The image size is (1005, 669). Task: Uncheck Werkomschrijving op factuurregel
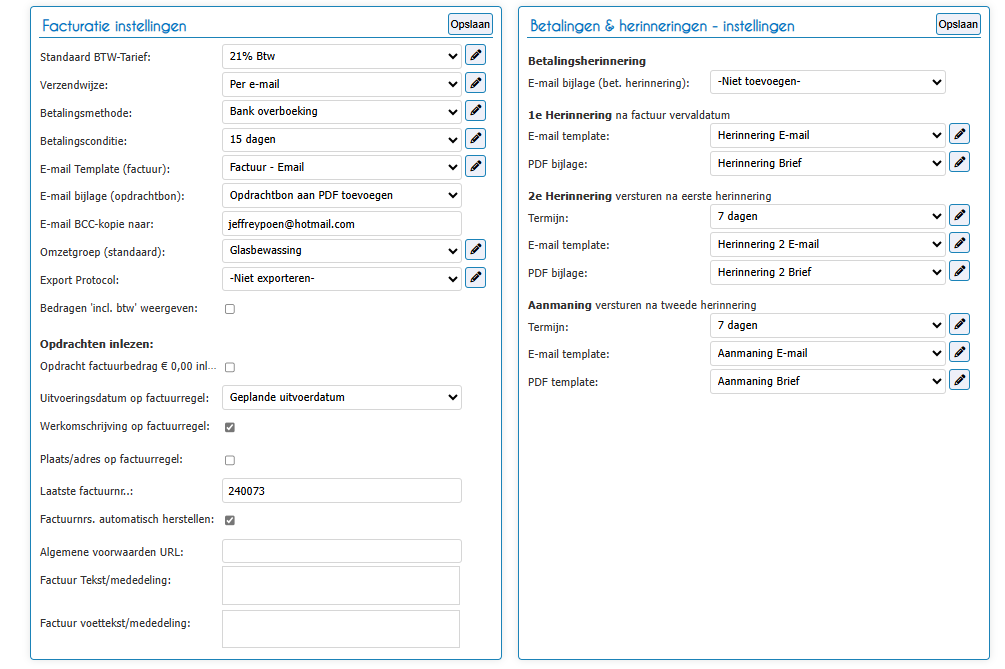point(230,427)
